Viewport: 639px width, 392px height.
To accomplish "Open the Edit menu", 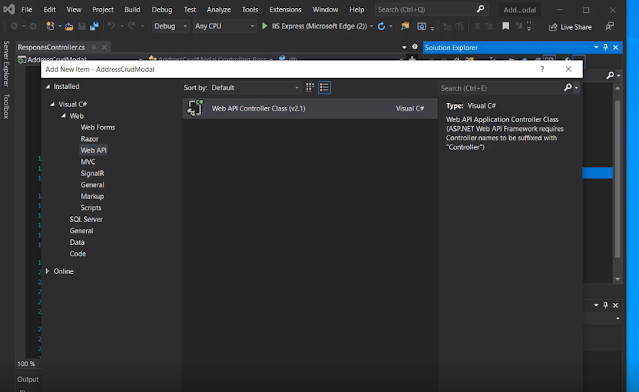I will pyautogui.click(x=49, y=9).
